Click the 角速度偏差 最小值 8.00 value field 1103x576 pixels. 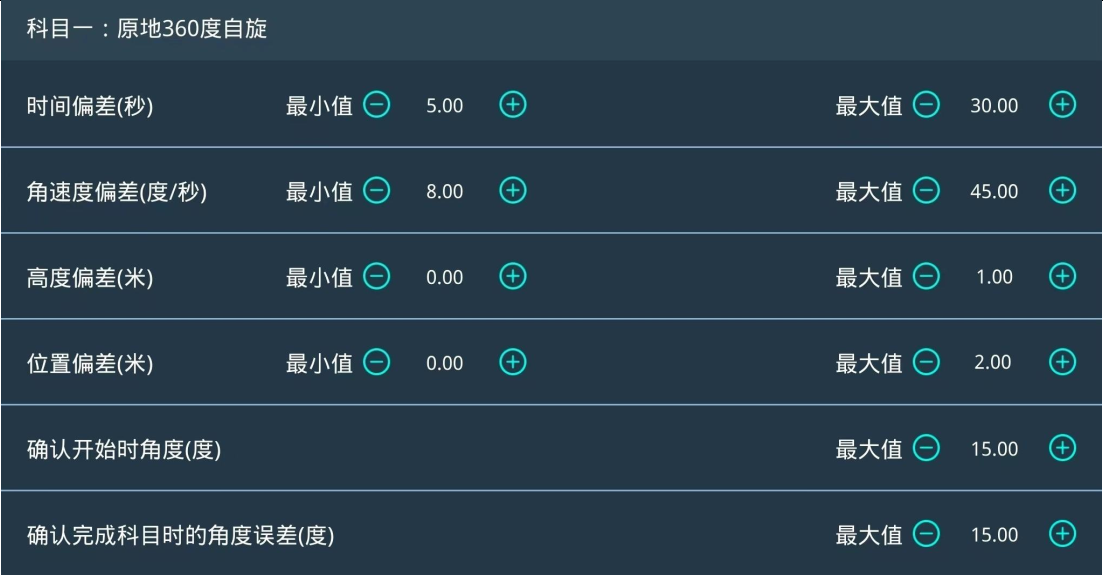coord(444,192)
